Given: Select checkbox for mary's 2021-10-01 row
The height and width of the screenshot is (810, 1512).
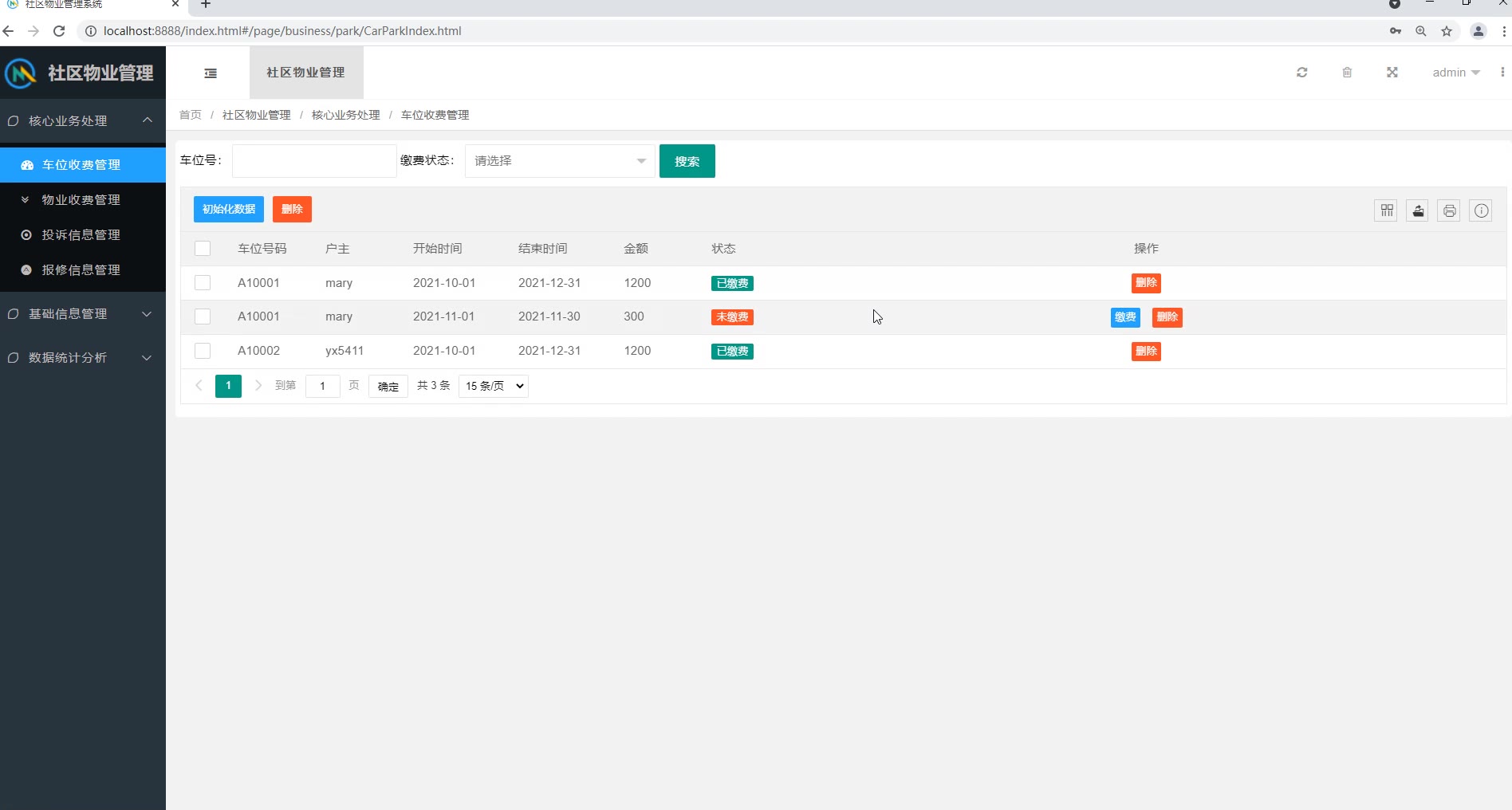Looking at the screenshot, I should pyautogui.click(x=203, y=283).
